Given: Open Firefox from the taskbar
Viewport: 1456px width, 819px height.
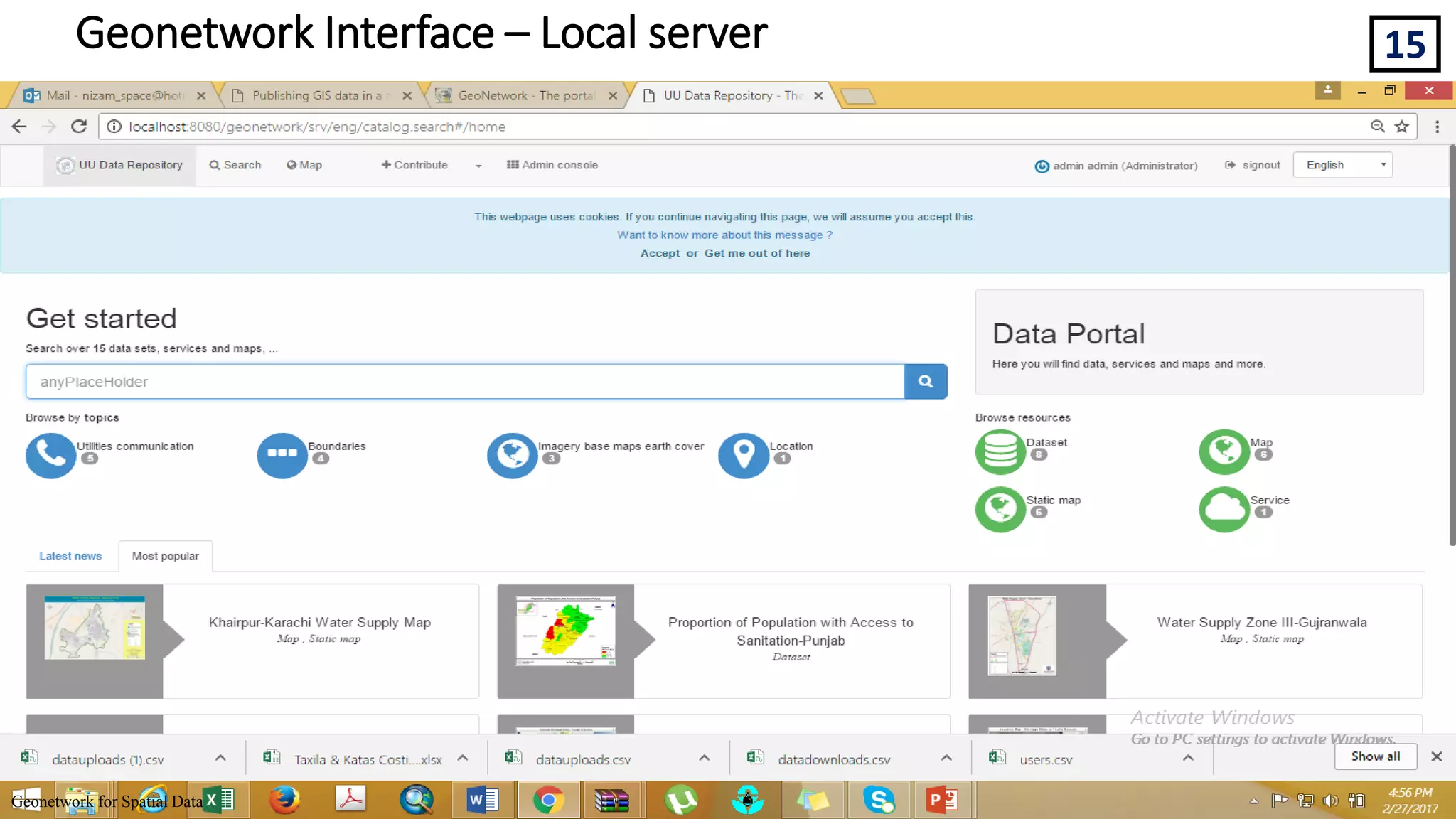Looking at the screenshot, I should coord(284,801).
